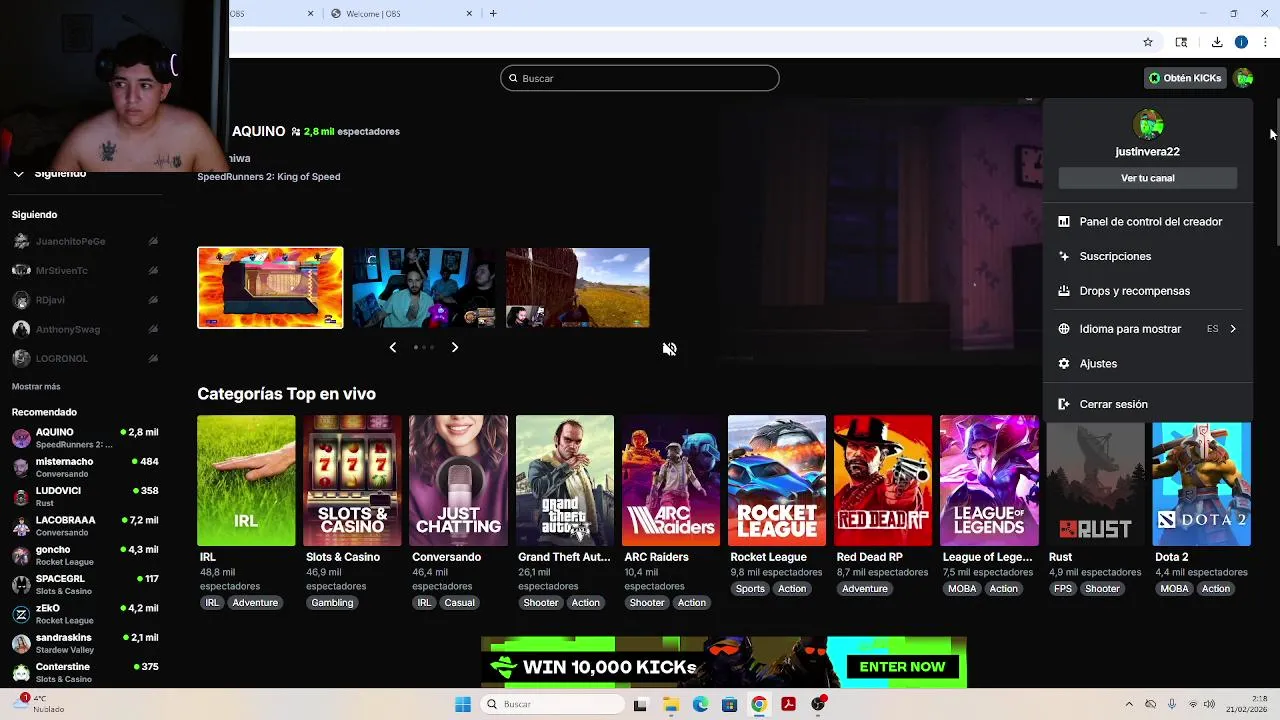Open the Just Chatting category card
The height and width of the screenshot is (720, 1280).
458,481
